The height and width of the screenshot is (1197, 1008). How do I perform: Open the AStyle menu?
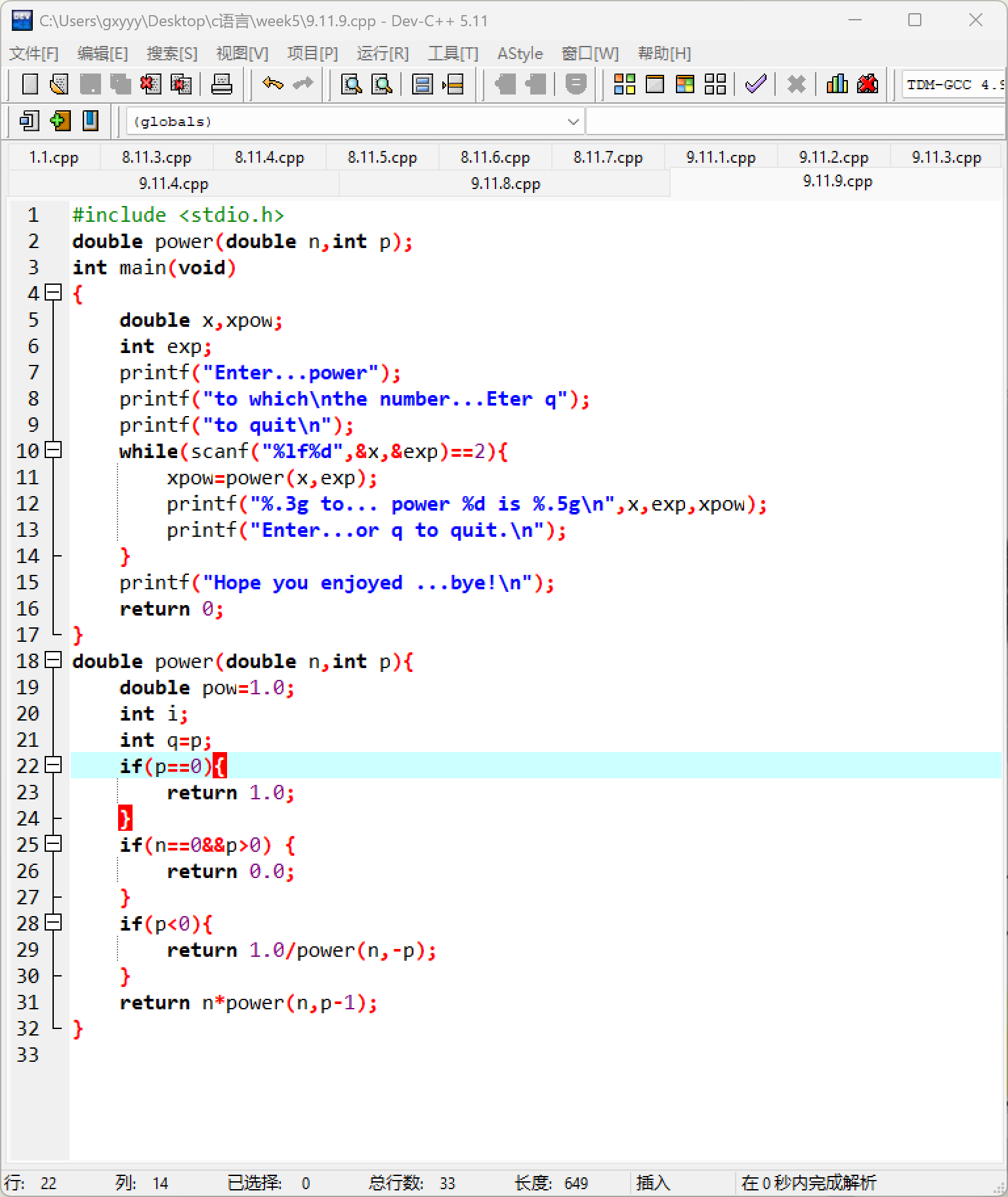(520, 53)
